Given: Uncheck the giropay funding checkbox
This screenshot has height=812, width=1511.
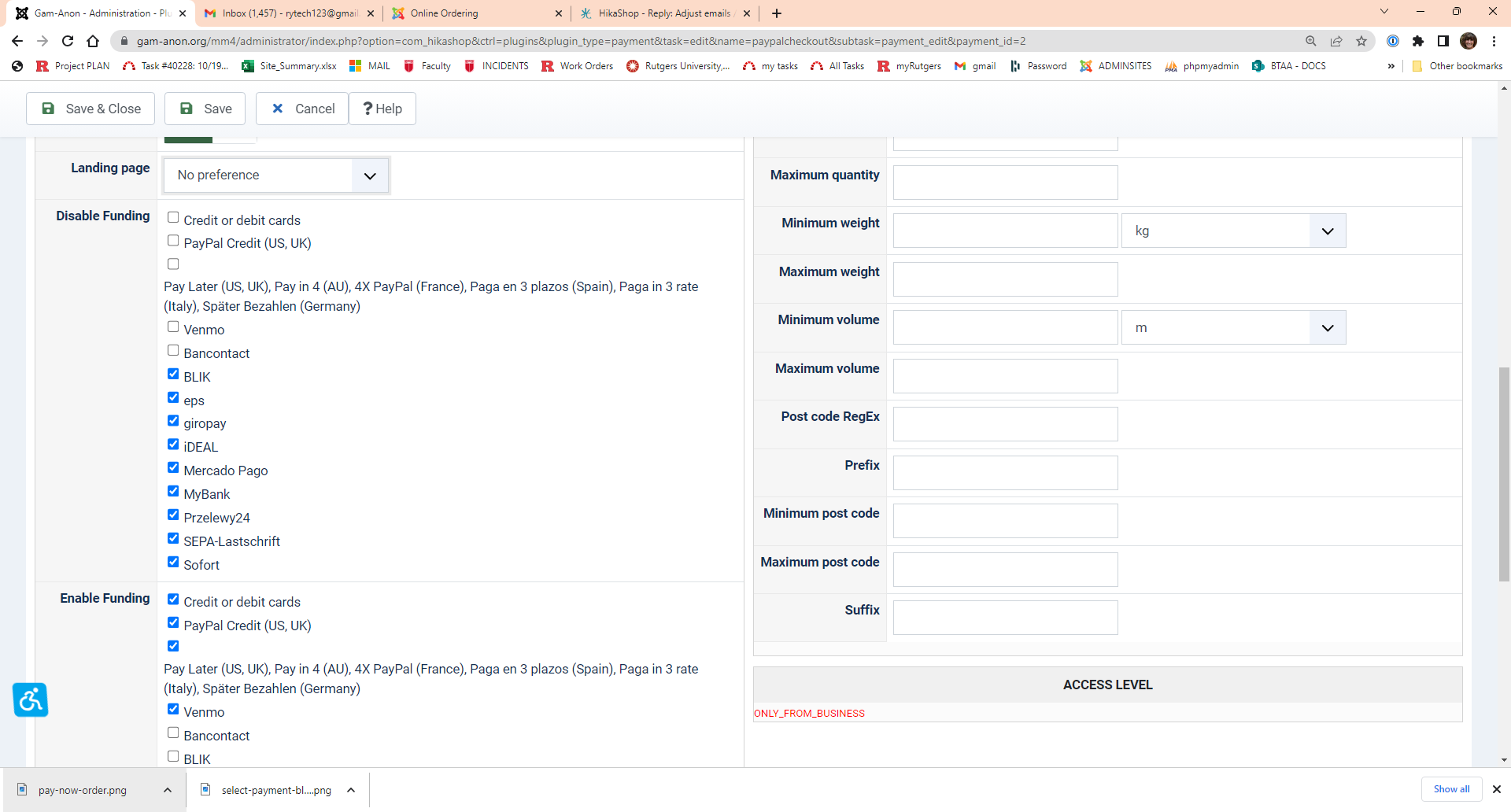Looking at the screenshot, I should pyautogui.click(x=173, y=421).
